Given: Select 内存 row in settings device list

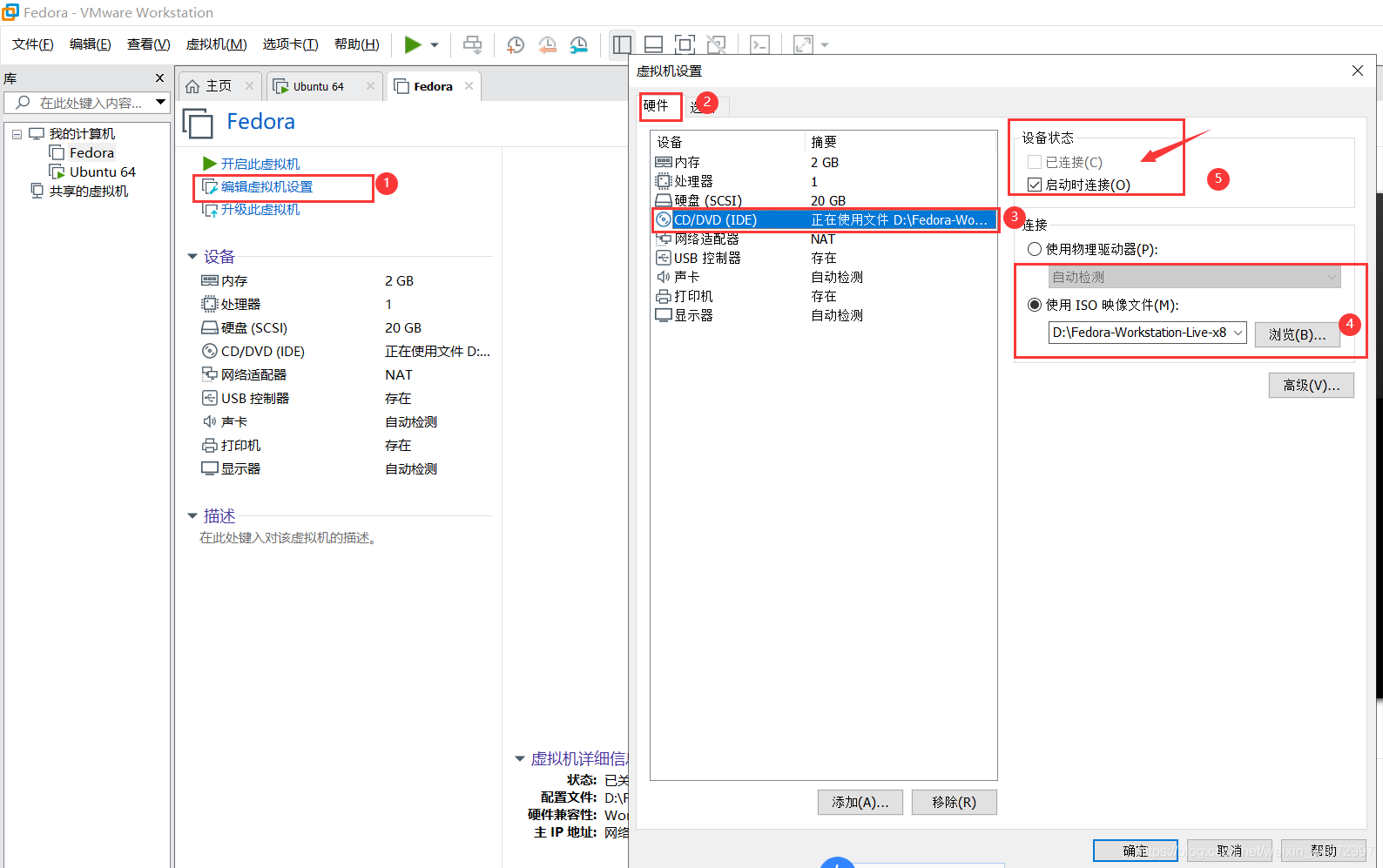Looking at the screenshot, I should pos(824,162).
